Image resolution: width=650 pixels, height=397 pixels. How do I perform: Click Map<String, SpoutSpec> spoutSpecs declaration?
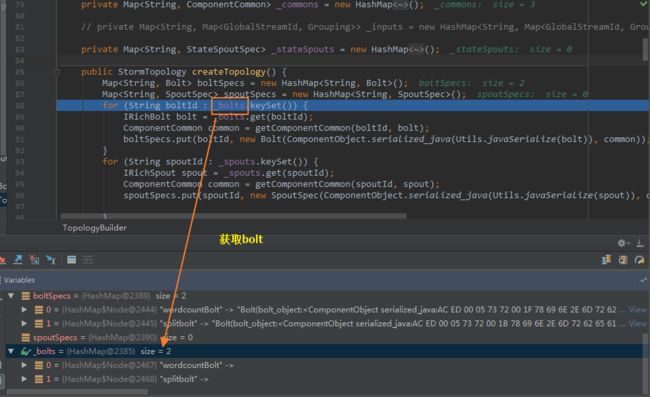(284, 94)
